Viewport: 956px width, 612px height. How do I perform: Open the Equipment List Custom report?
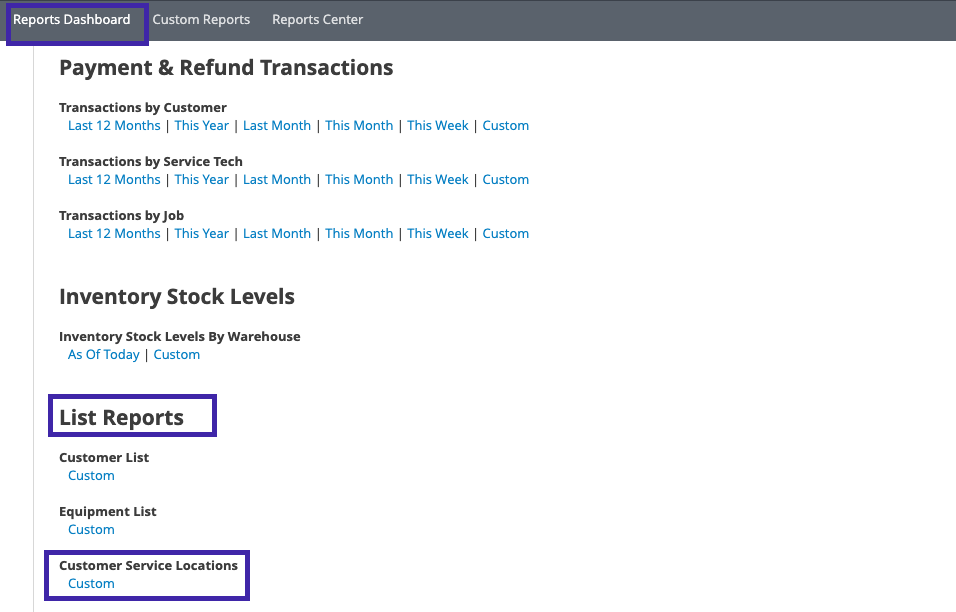click(x=91, y=530)
